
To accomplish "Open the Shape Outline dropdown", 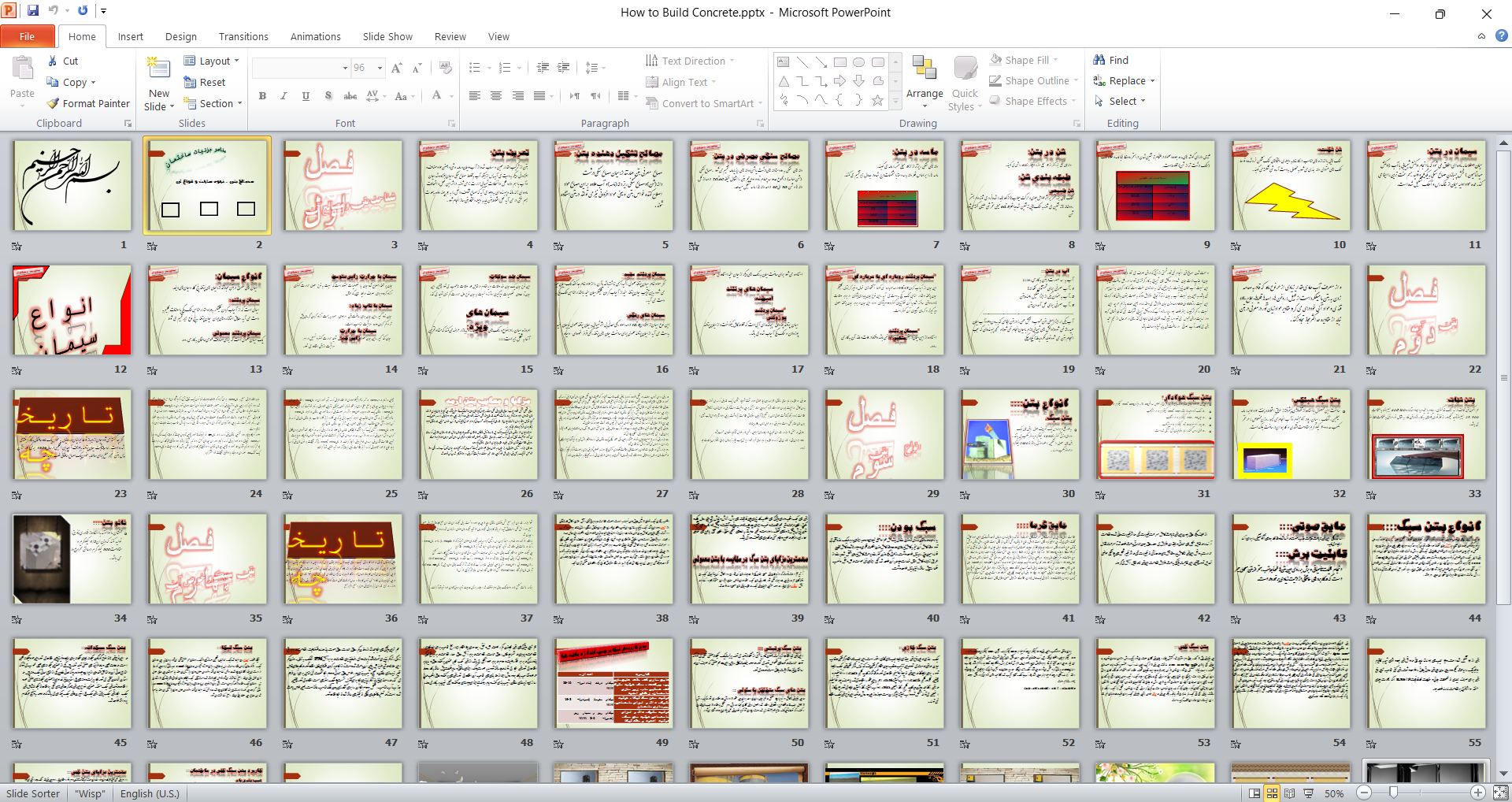I will point(1034,80).
